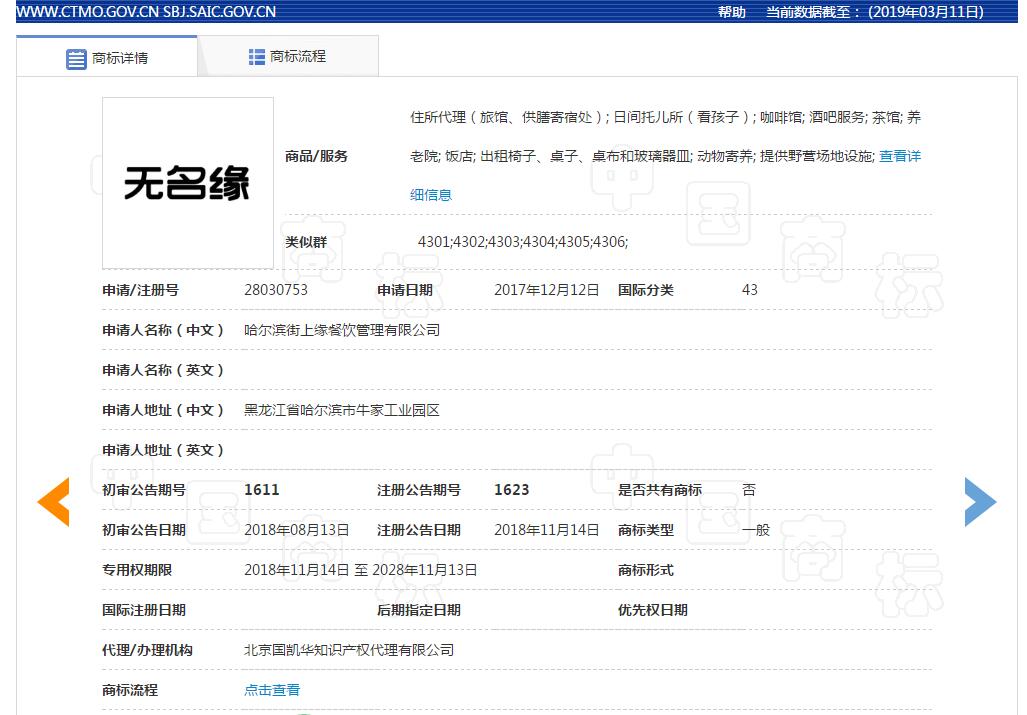Click preliminary announcement issue number 1611
1027x715 pixels.
coord(262,490)
